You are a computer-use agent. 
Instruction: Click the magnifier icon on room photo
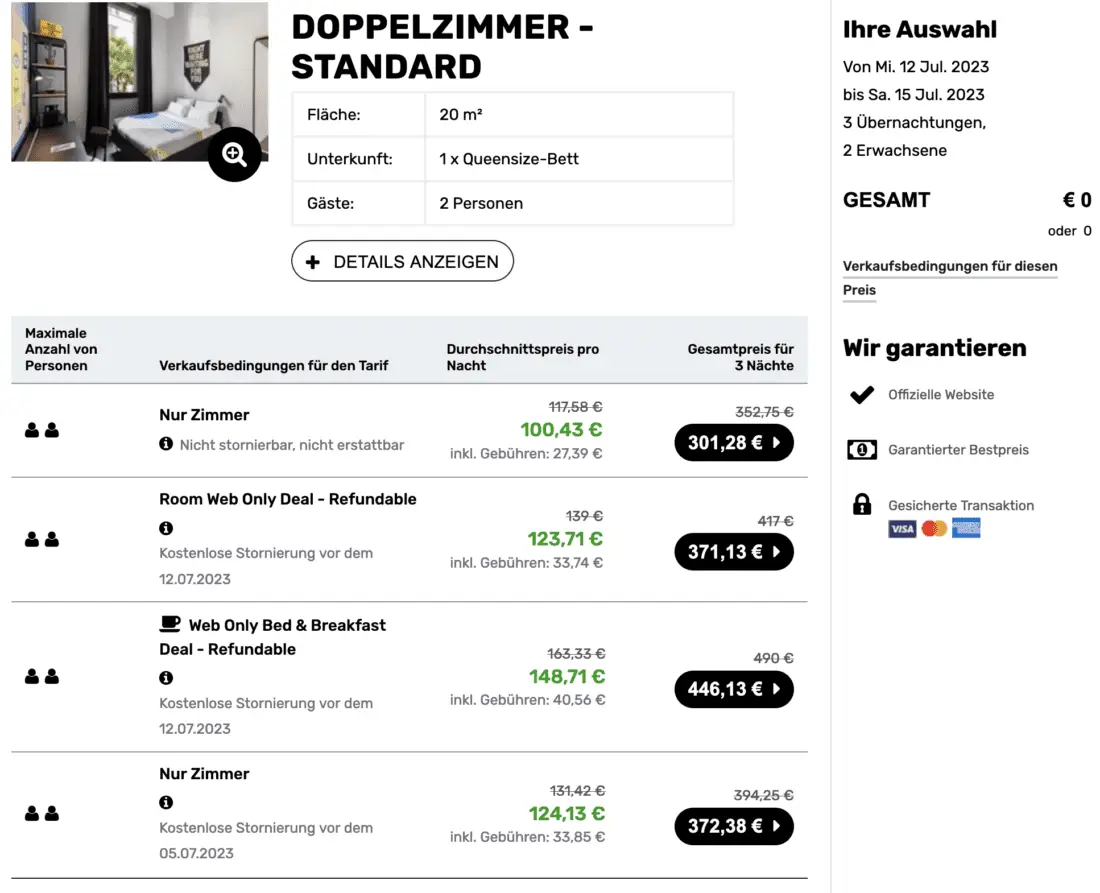coord(235,154)
